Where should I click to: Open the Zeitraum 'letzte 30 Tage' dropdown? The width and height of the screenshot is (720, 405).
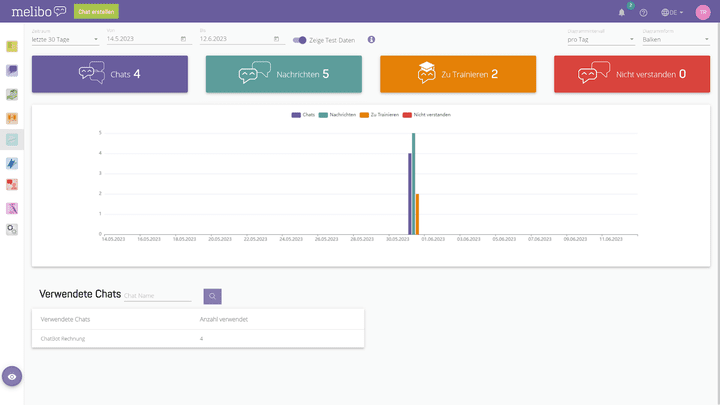click(65, 39)
